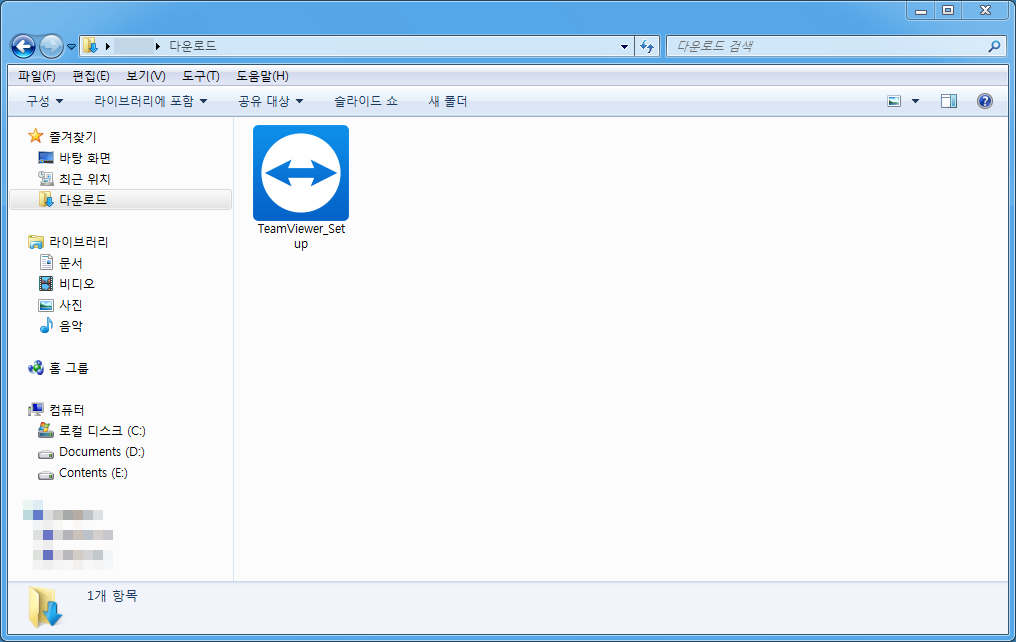Click the Contents (E:) drive icon
This screenshot has width=1016, height=642.
[46, 475]
